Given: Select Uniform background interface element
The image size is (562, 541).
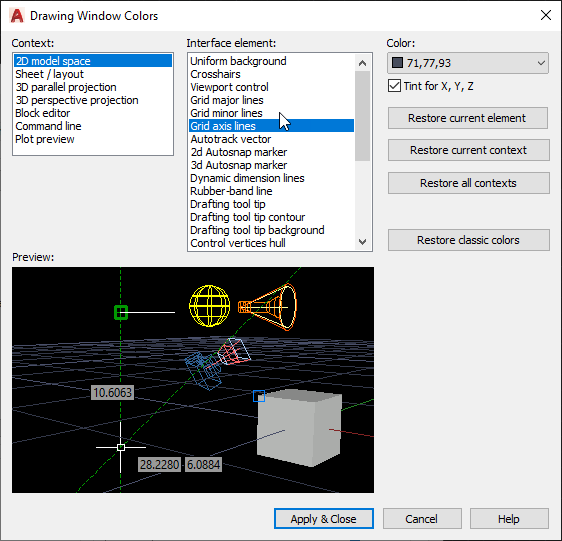Looking at the screenshot, I should click(x=238, y=61).
